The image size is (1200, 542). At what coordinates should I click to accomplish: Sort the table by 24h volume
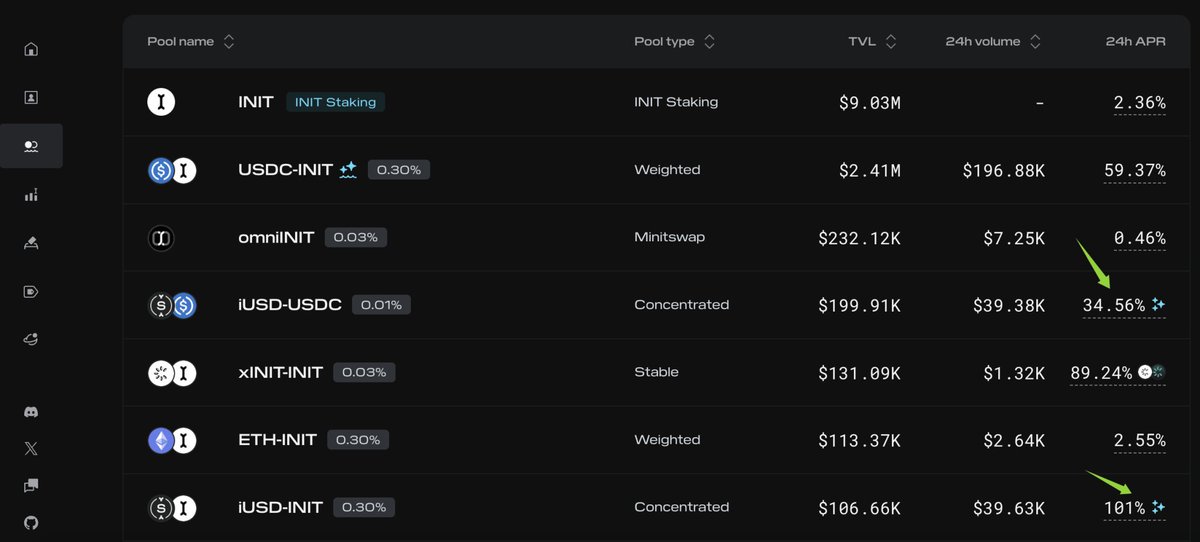coord(993,42)
